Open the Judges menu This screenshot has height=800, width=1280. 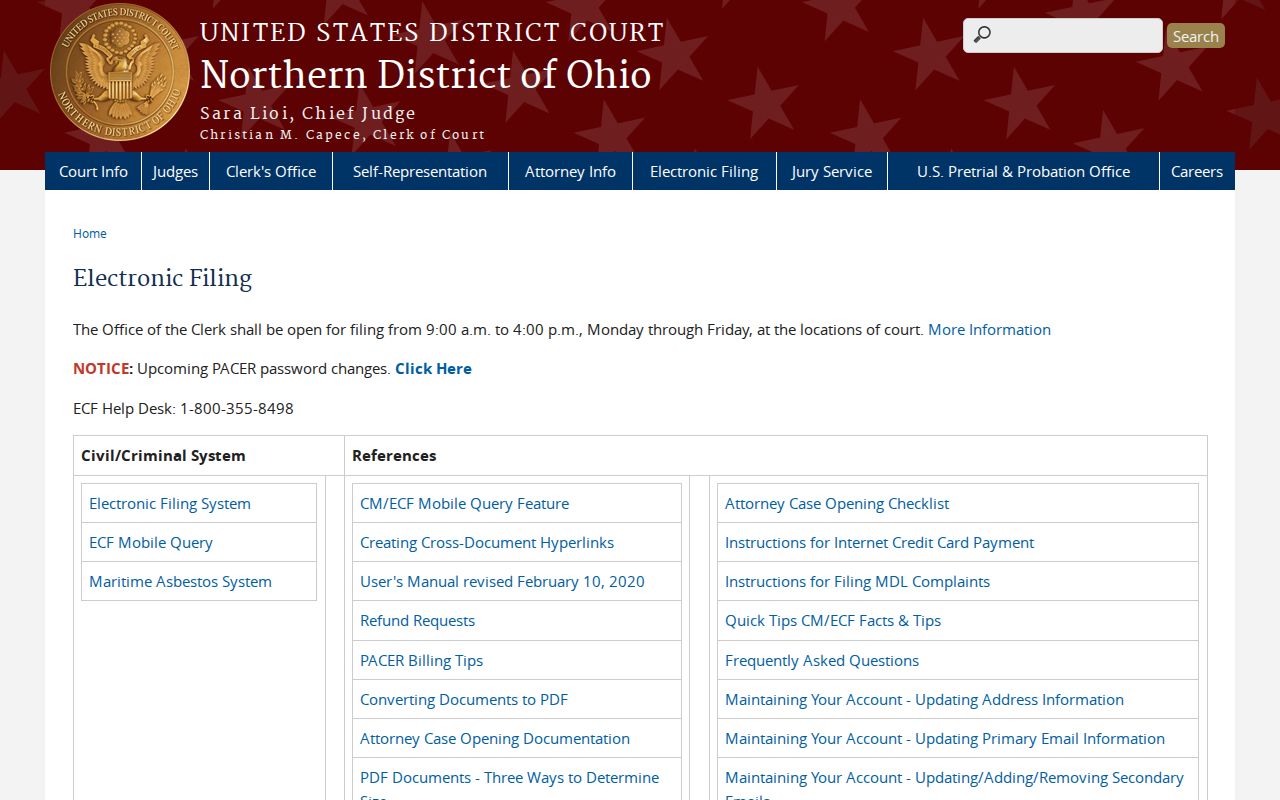[175, 171]
